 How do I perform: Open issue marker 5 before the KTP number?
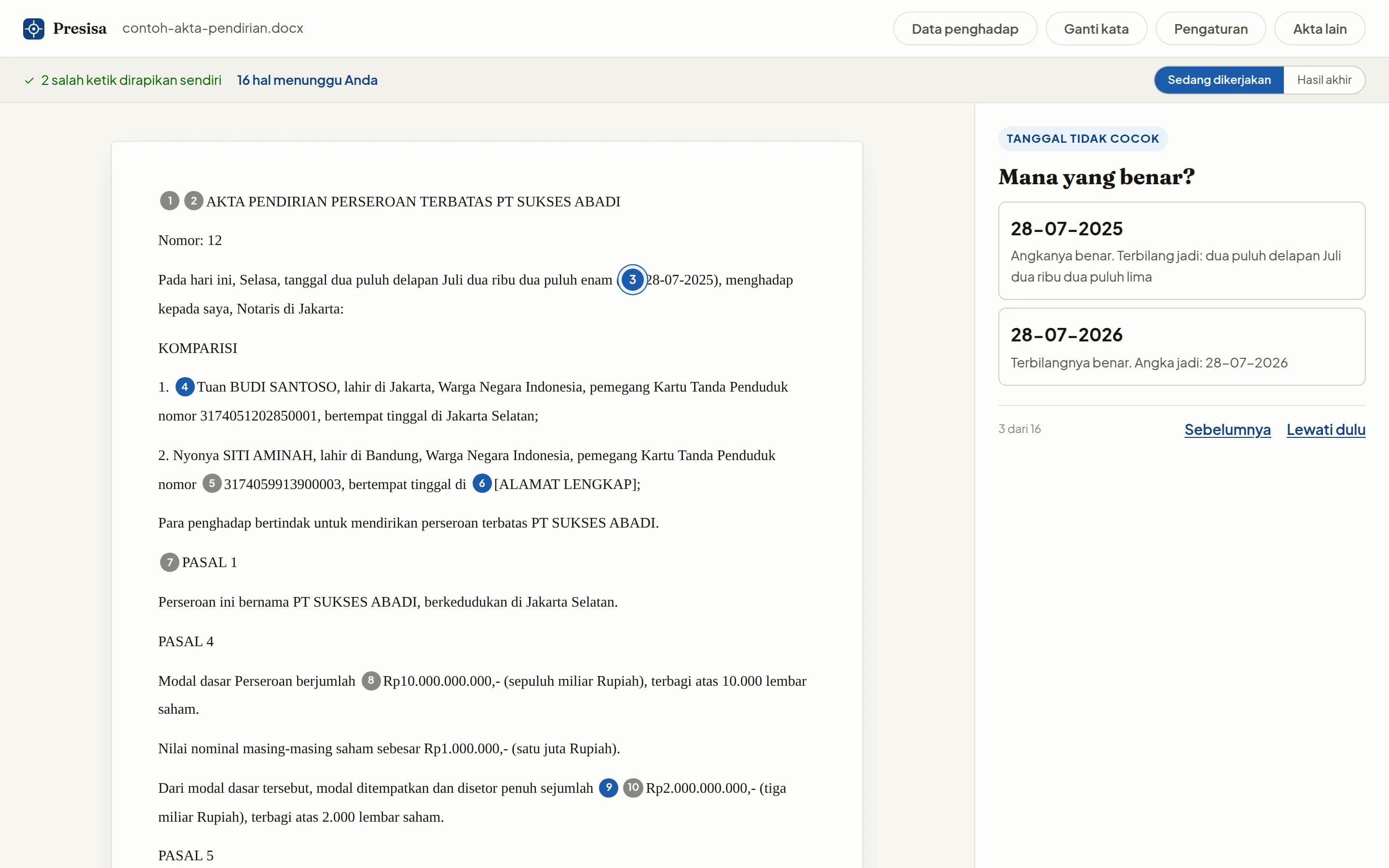[x=212, y=483]
